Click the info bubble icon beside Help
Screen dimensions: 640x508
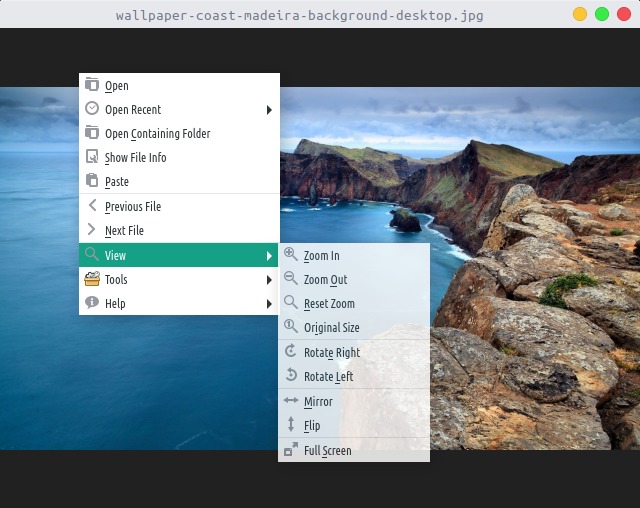pos(92,302)
